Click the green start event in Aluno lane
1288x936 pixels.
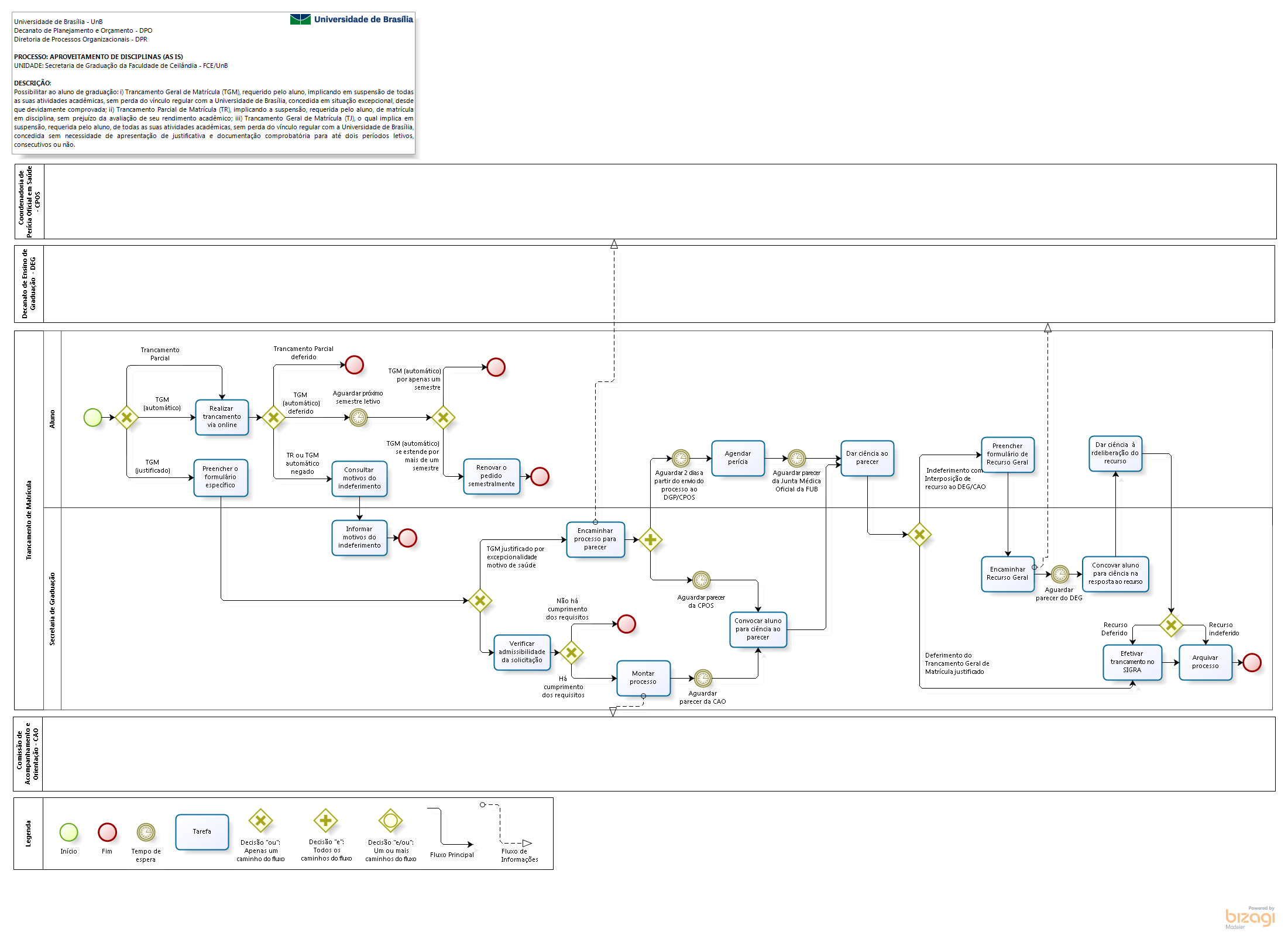coord(92,417)
